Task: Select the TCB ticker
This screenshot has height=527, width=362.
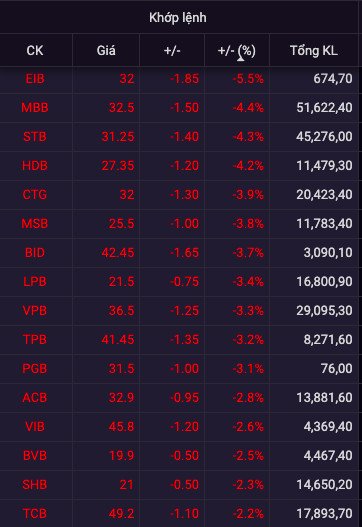Action: [x=35, y=513]
